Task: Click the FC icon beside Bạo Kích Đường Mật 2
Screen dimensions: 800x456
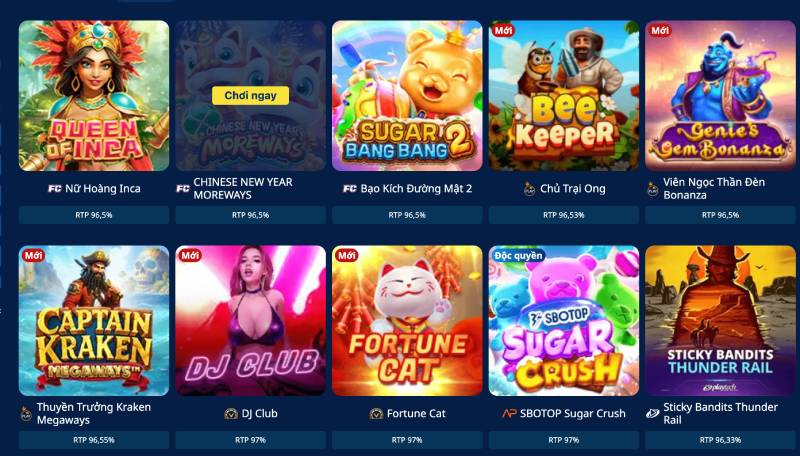Action: pyautogui.click(x=349, y=189)
